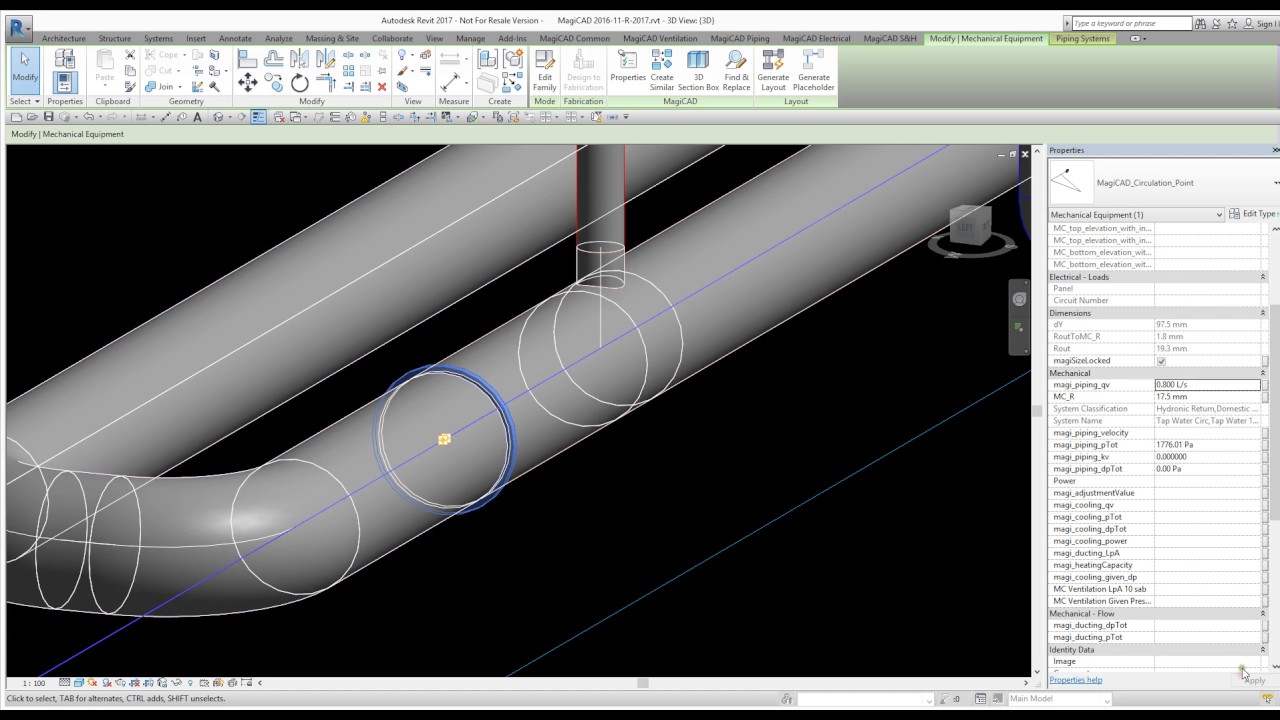
Task: Open the Revit application menu button
Action: click(x=19, y=27)
